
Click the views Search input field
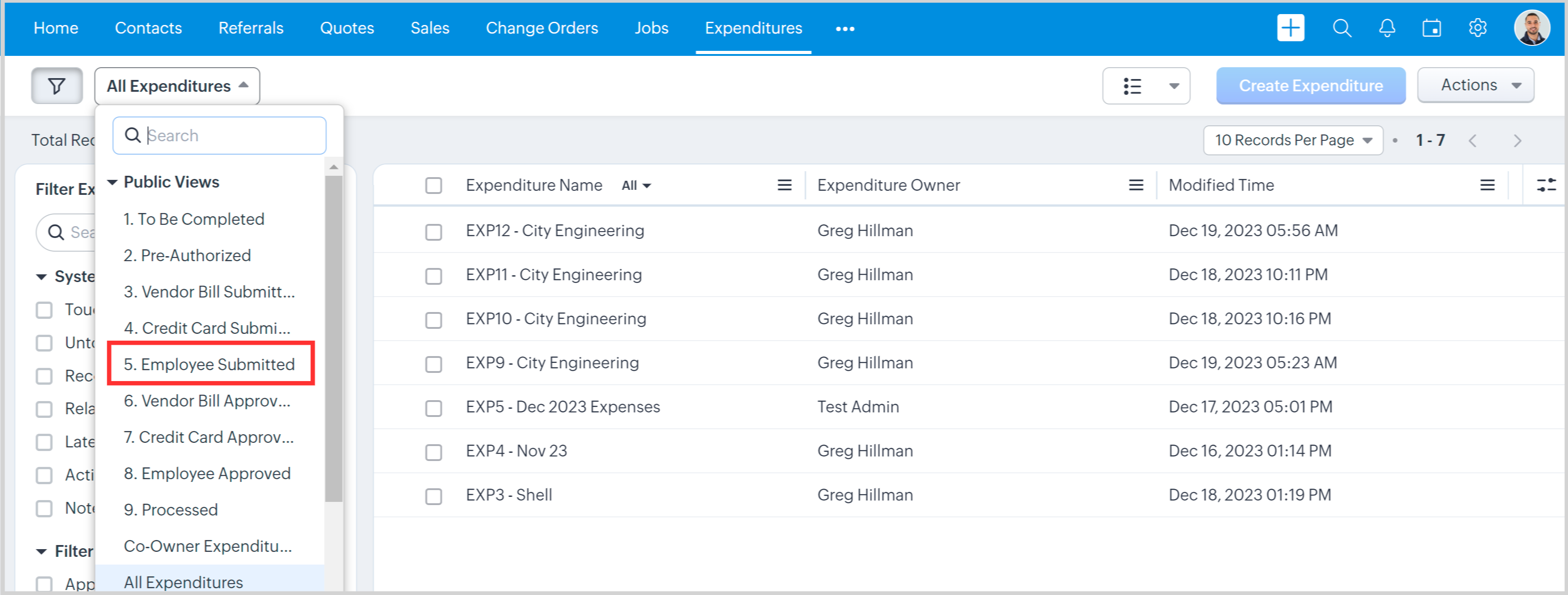(x=231, y=135)
